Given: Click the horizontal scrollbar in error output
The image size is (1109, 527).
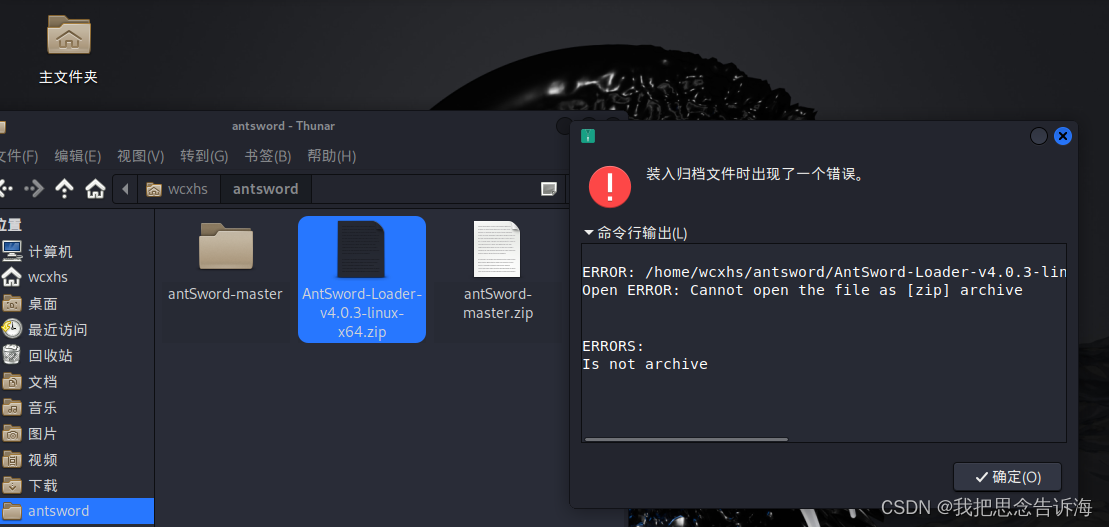Looking at the screenshot, I should [686, 439].
